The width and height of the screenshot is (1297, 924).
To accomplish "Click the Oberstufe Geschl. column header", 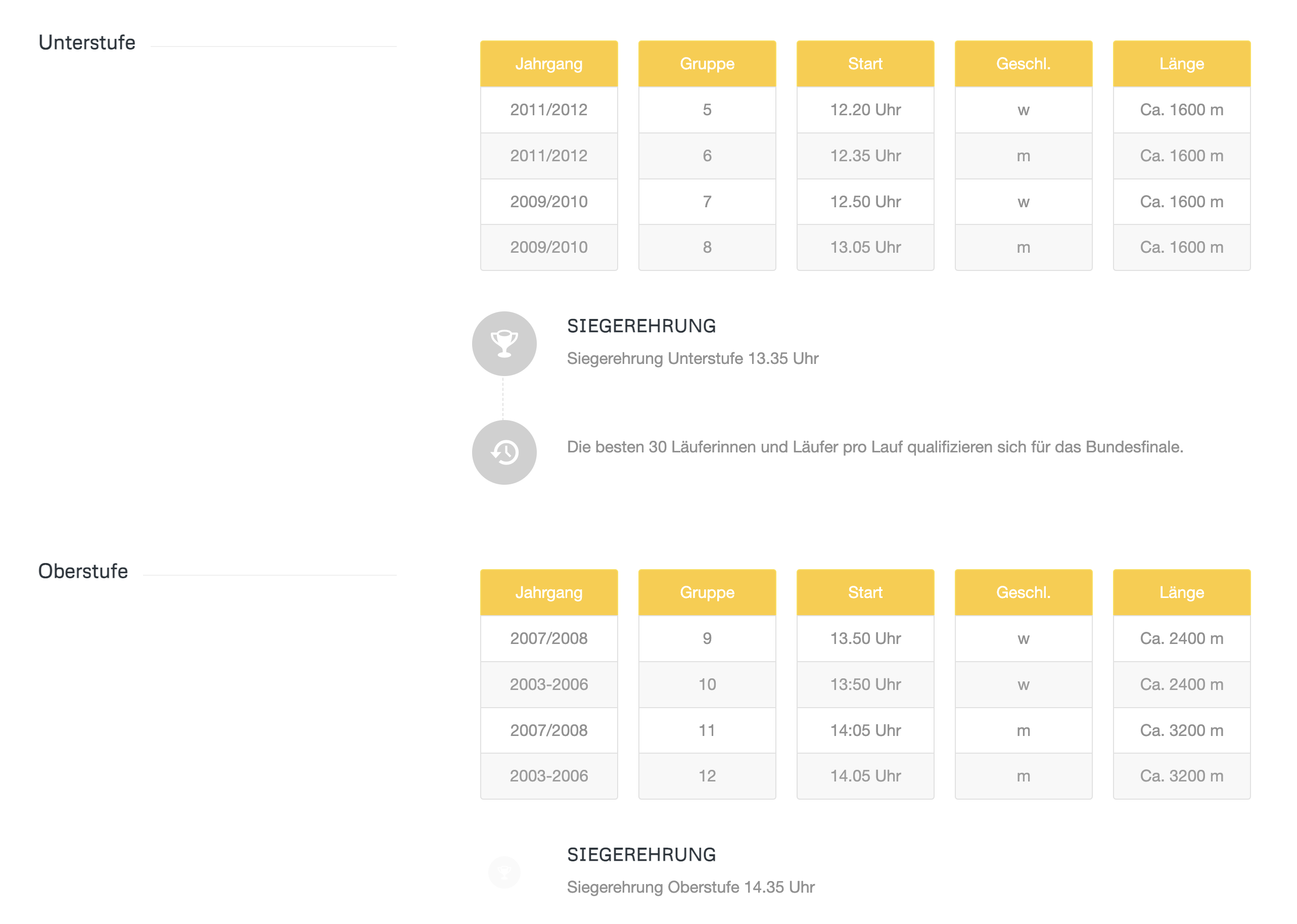I will pos(1024,592).
